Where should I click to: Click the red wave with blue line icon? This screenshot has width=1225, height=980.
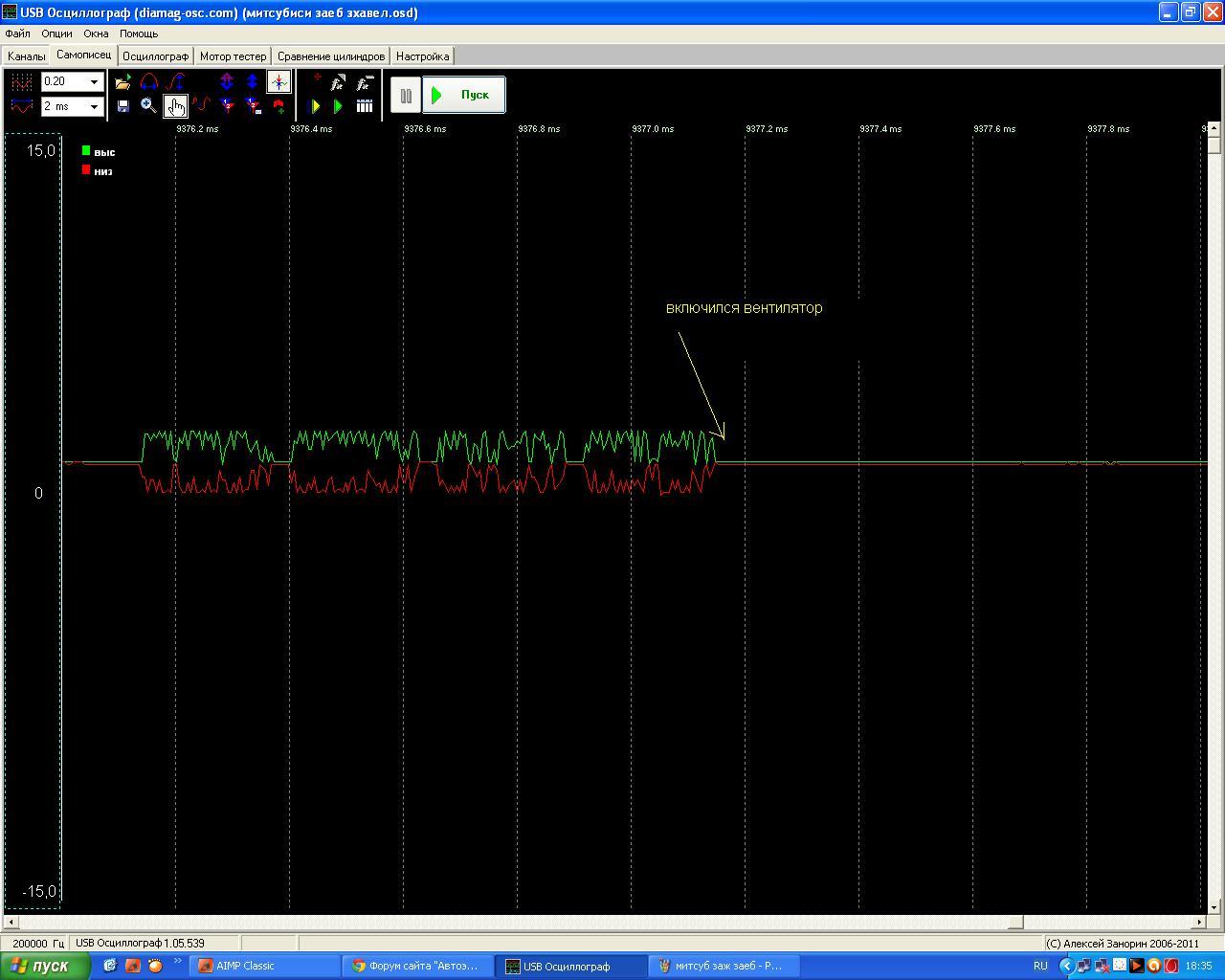click(x=21, y=106)
